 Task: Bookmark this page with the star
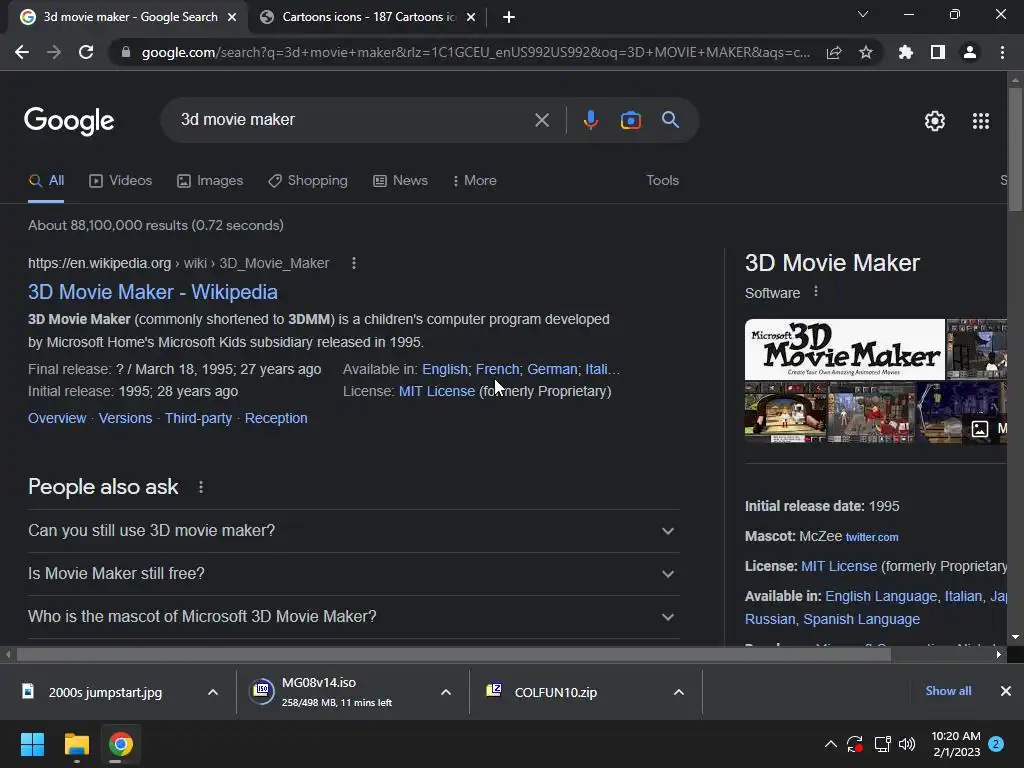866,52
